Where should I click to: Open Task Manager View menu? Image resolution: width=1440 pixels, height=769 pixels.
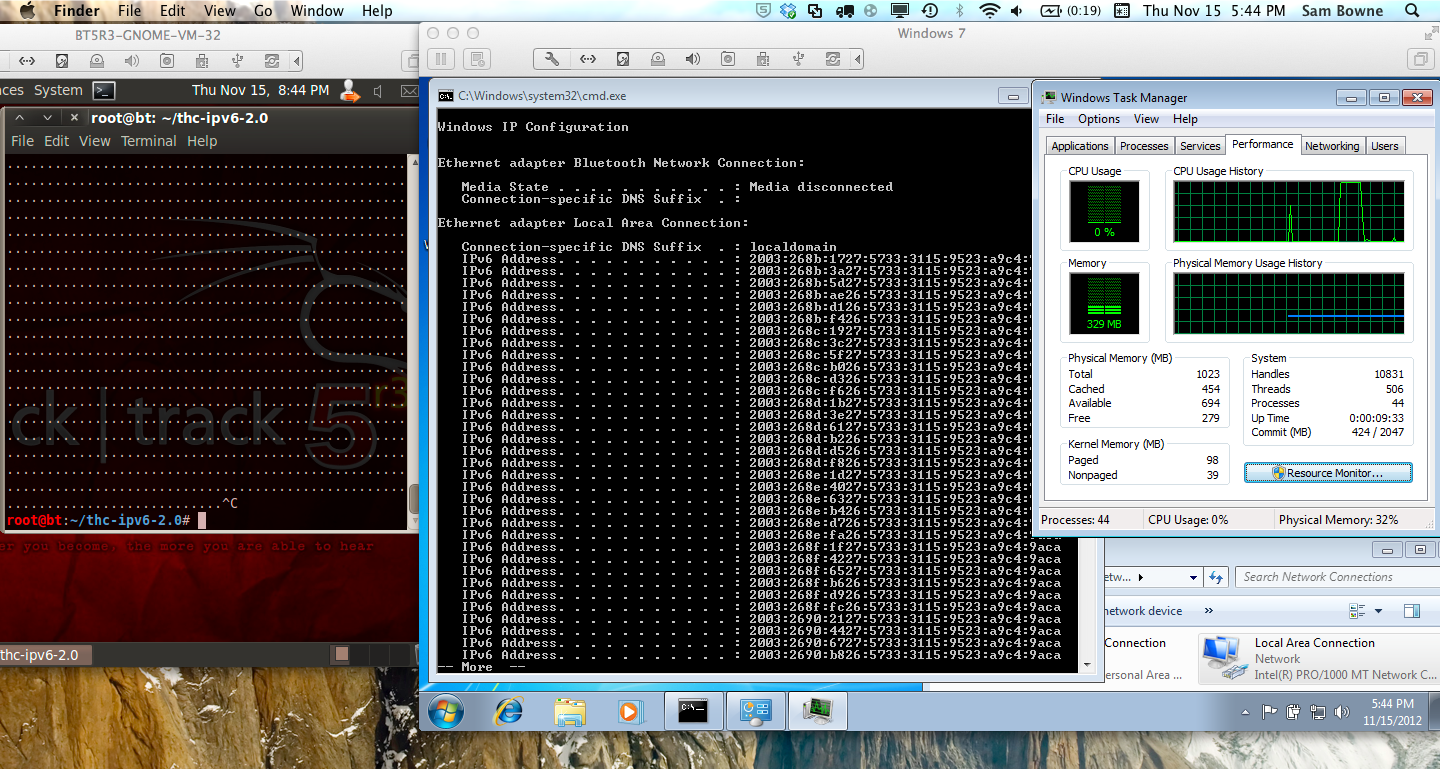(x=1146, y=119)
